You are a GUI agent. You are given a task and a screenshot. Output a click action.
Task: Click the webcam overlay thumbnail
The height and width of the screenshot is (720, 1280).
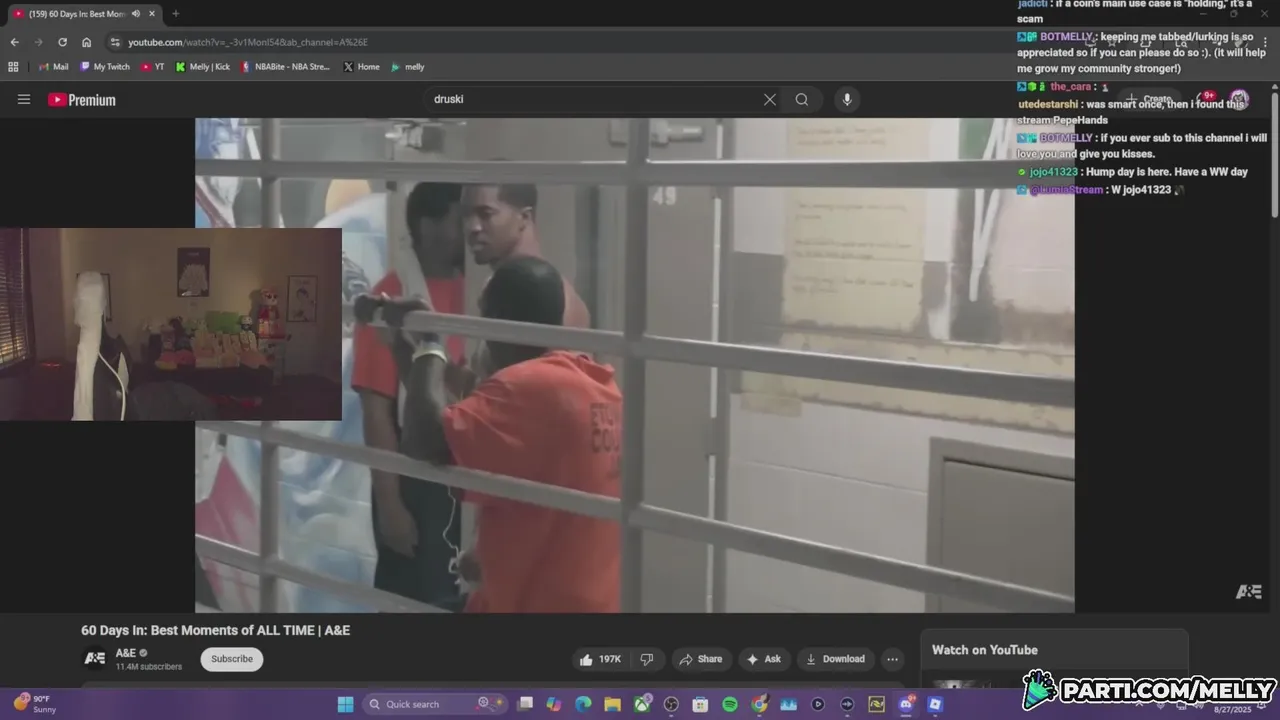click(171, 324)
